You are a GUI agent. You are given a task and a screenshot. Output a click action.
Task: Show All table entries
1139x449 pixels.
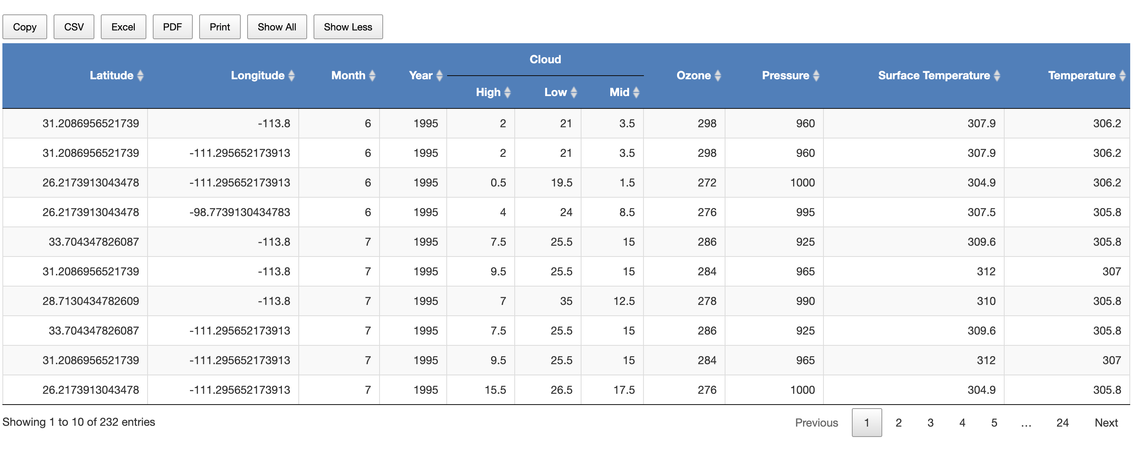277,27
